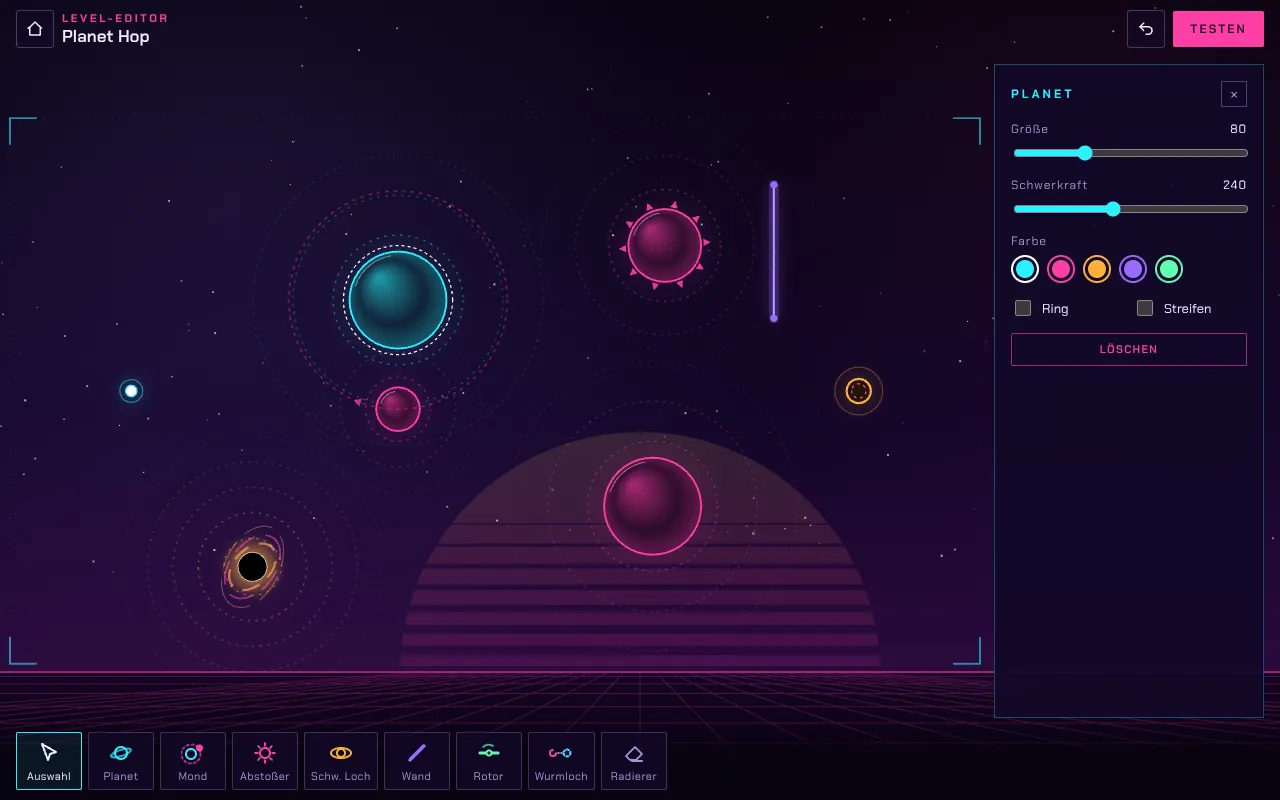Enable the Streifen checkbox

pos(1145,308)
